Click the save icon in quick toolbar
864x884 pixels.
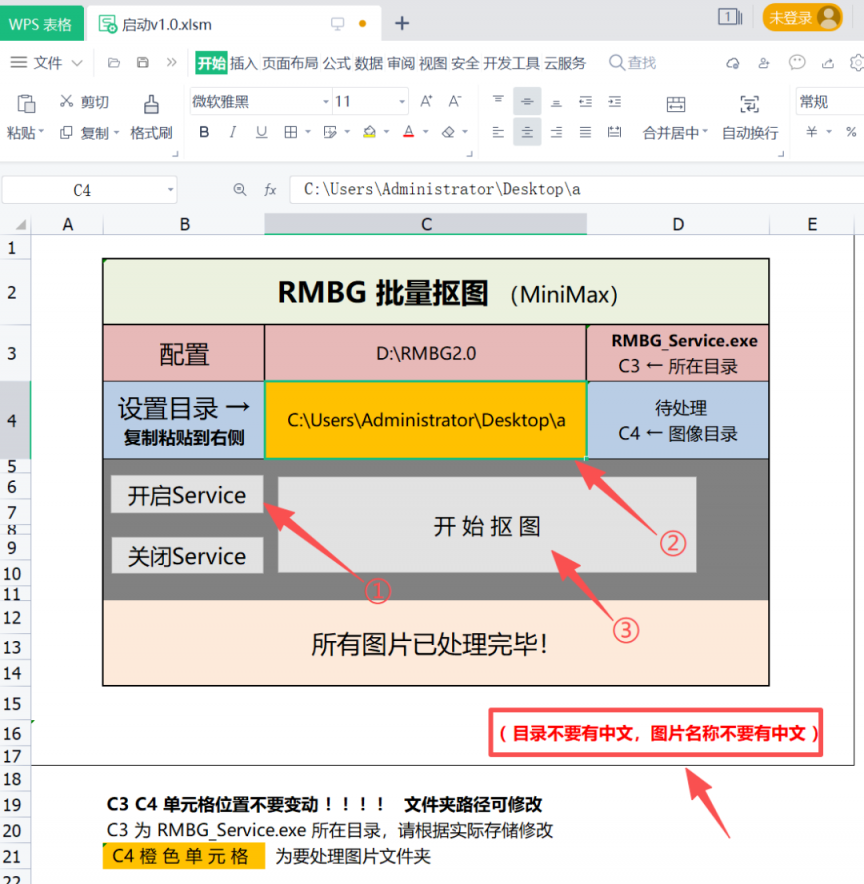coord(143,63)
